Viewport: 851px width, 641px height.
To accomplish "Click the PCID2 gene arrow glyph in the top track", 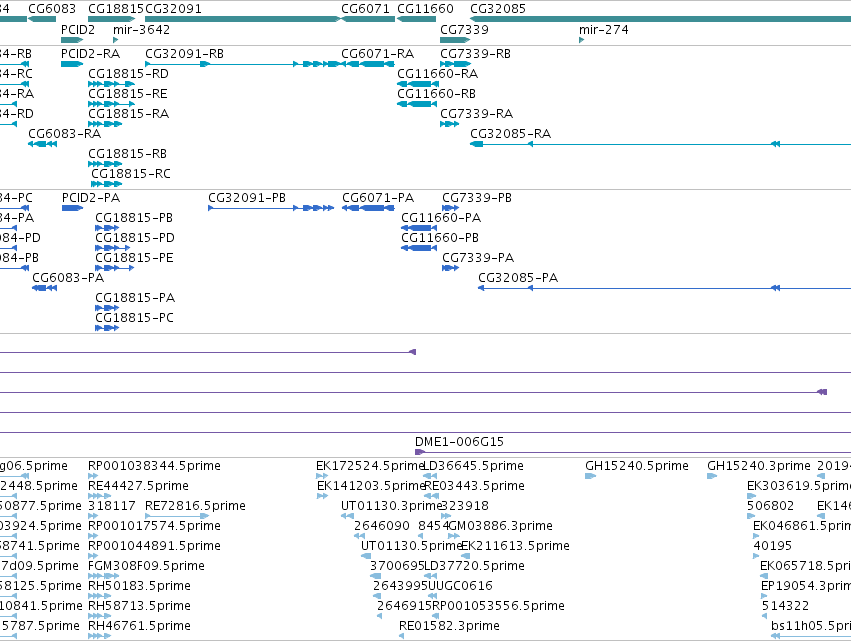I will click(x=72, y=40).
